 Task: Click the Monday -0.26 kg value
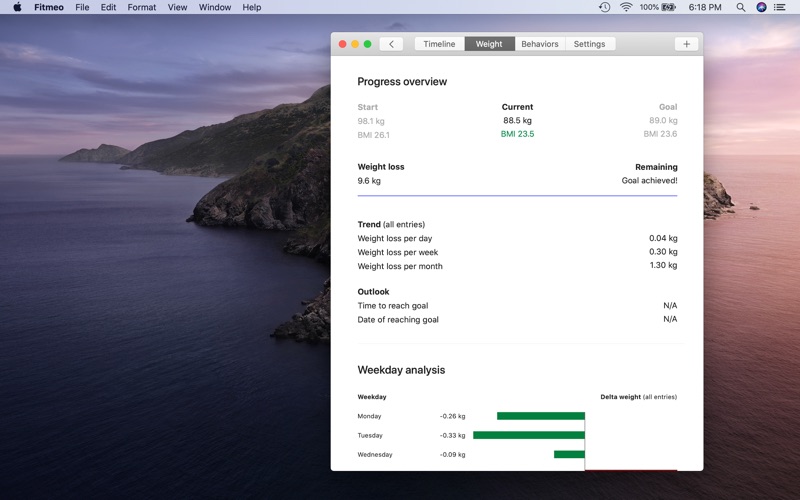pos(453,416)
